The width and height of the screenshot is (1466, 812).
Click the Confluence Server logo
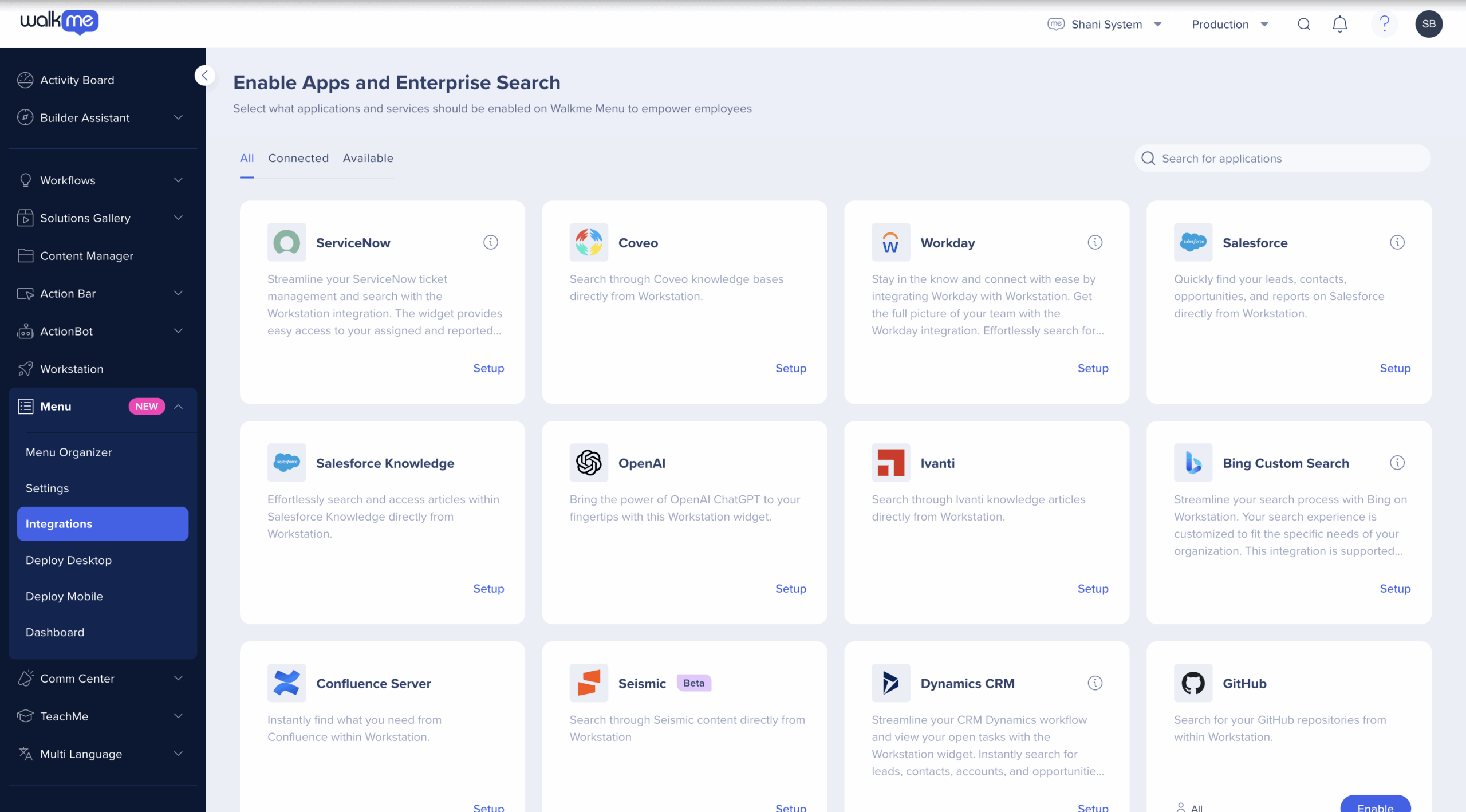286,683
